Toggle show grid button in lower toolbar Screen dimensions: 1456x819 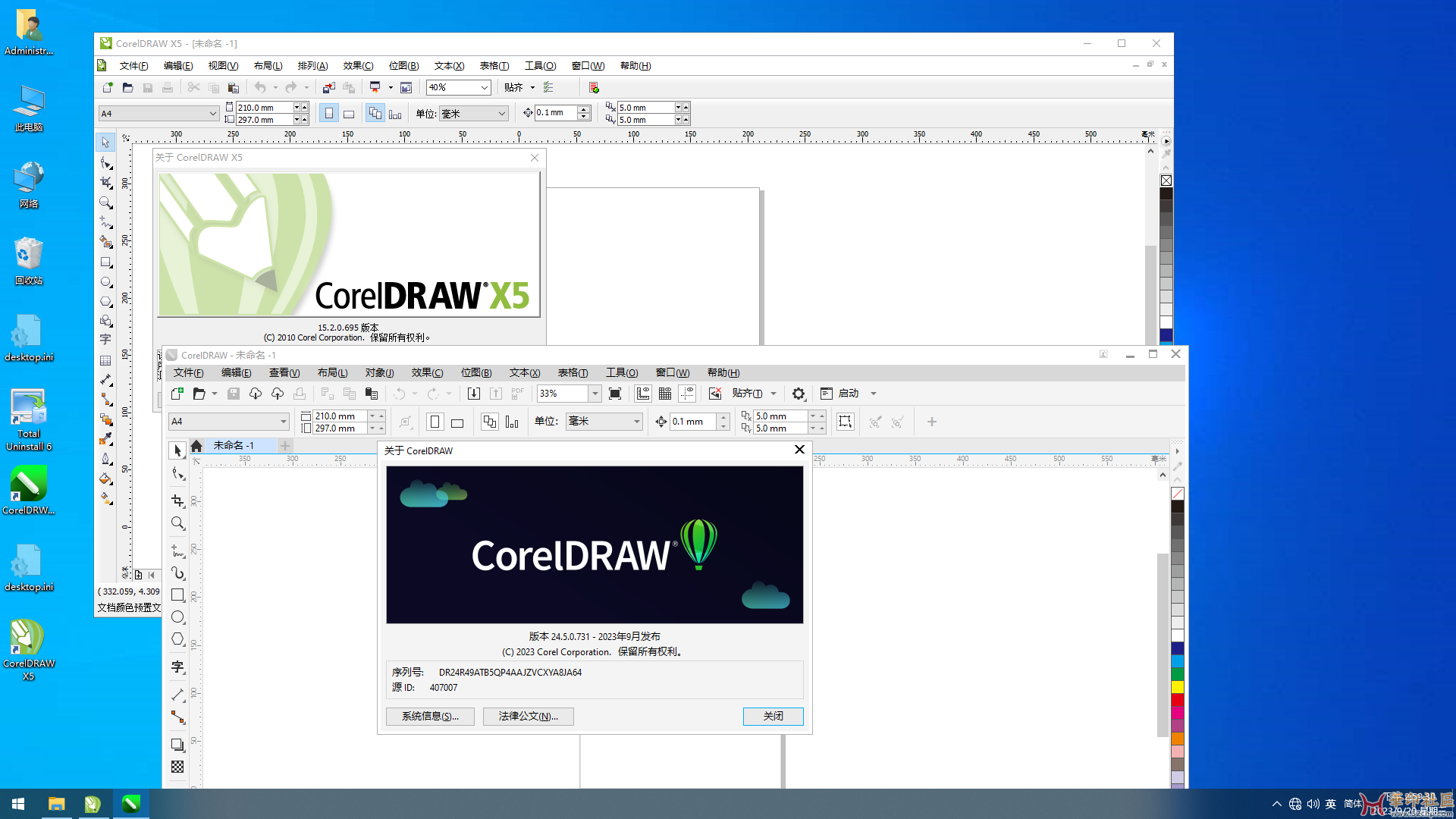click(x=665, y=394)
